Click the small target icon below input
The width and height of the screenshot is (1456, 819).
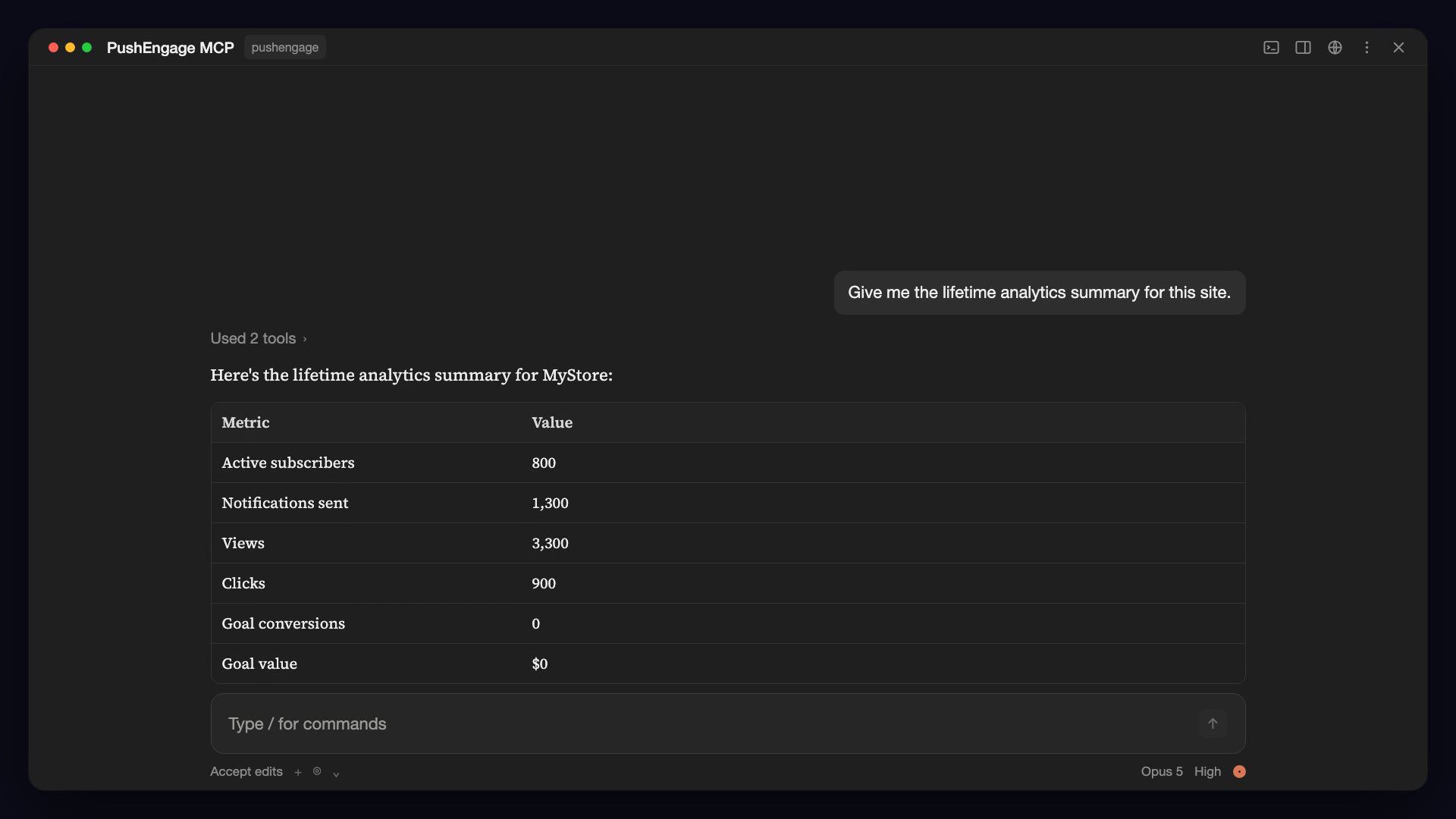pos(317,771)
